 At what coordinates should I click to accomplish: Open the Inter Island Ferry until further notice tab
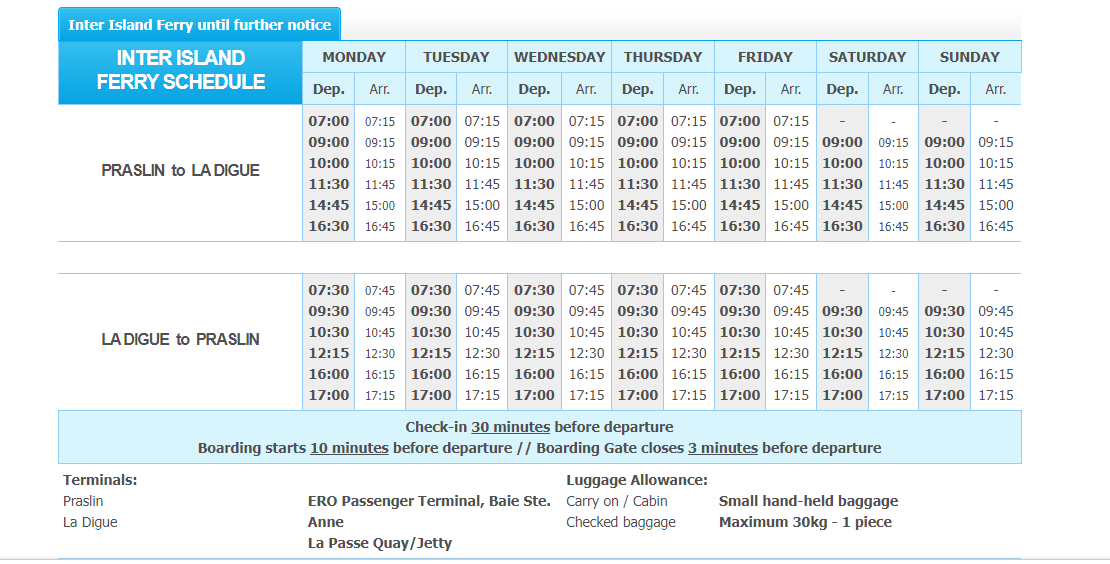pyautogui.click(x=199, y=25)
